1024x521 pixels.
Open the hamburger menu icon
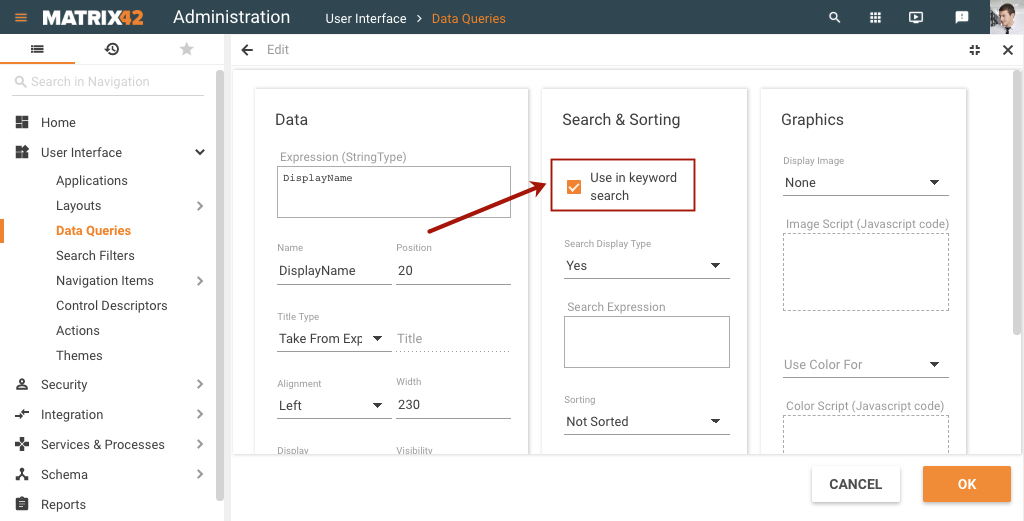21,18
